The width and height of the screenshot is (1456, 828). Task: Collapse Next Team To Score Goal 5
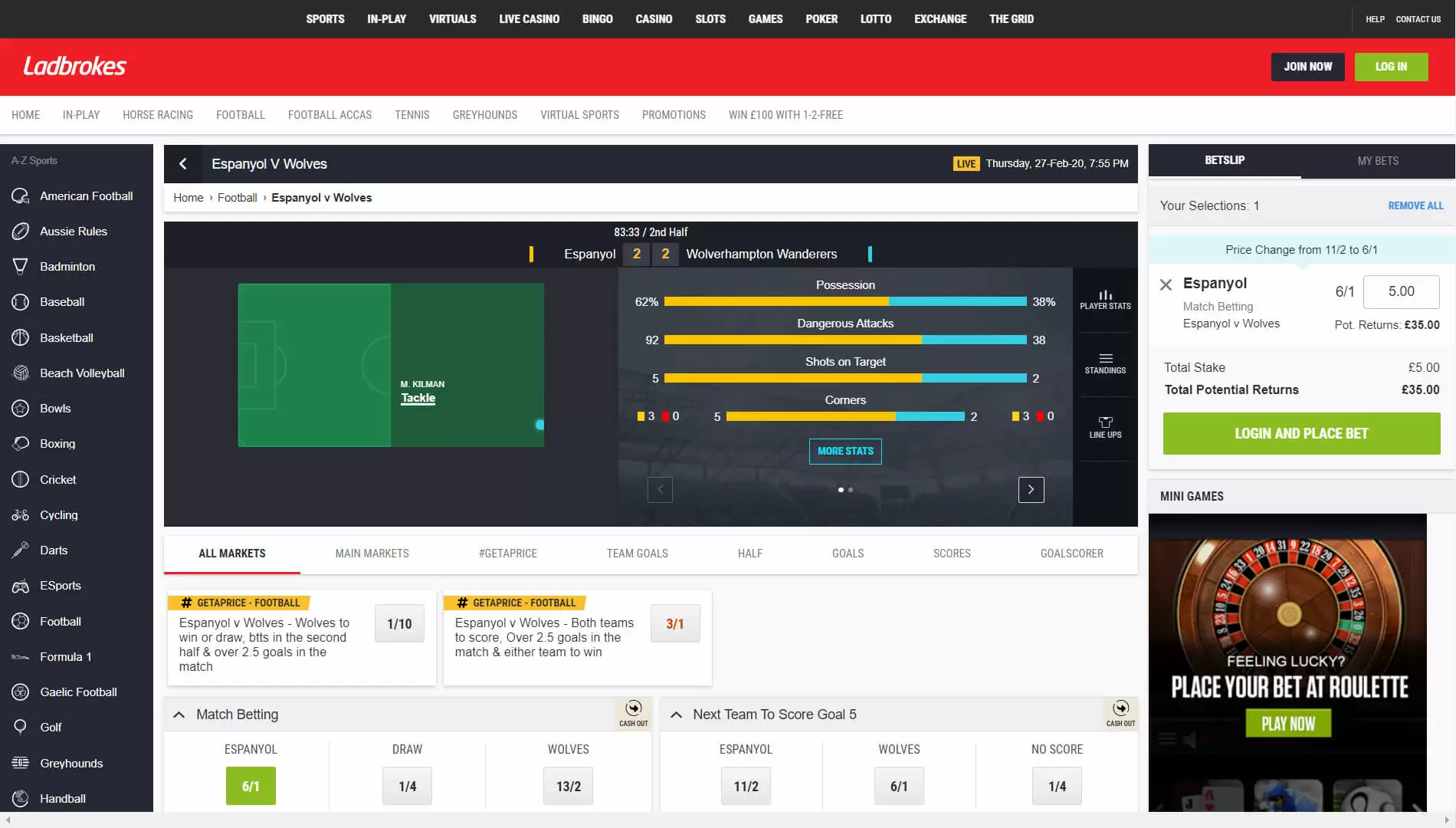click(x=676, y=715)
